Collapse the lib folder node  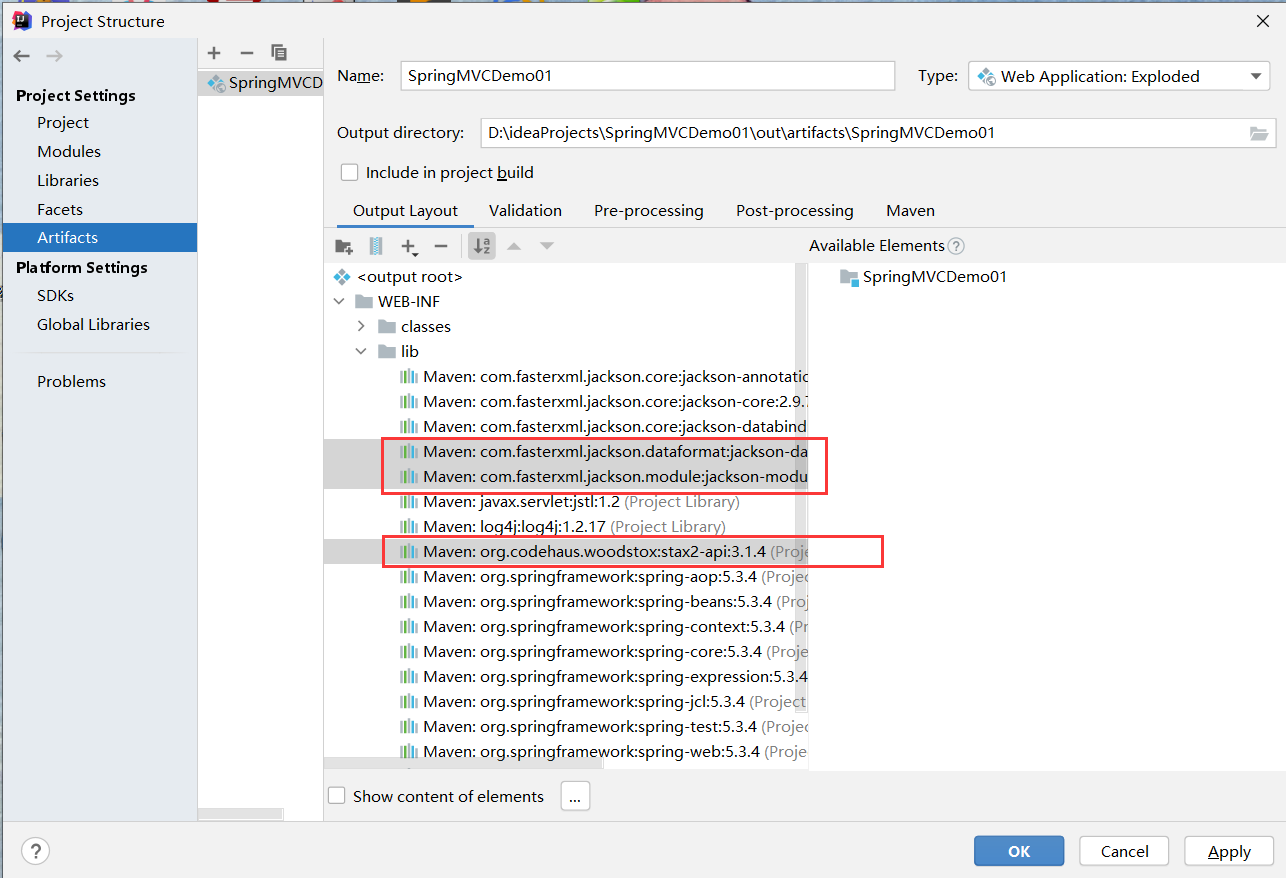point(361,352)
